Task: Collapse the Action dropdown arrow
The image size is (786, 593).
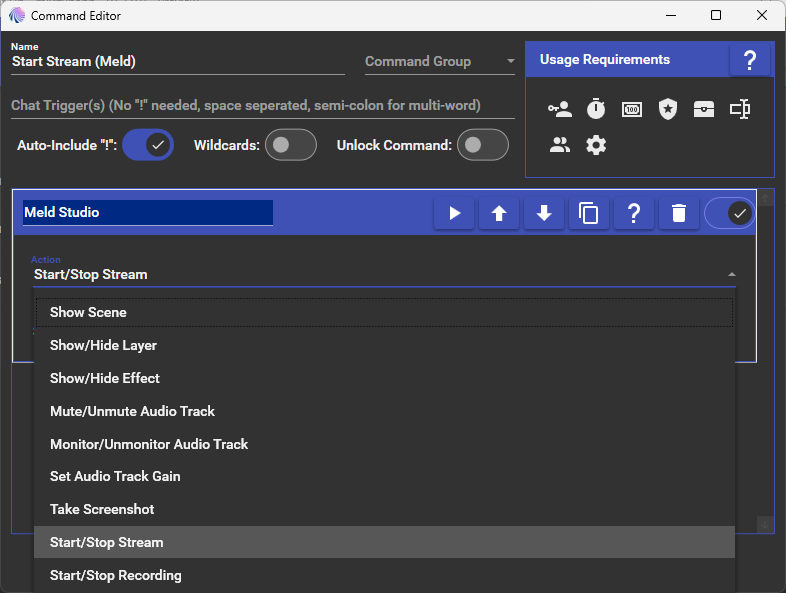Action: pyautogui.click(x=731, y=275)
